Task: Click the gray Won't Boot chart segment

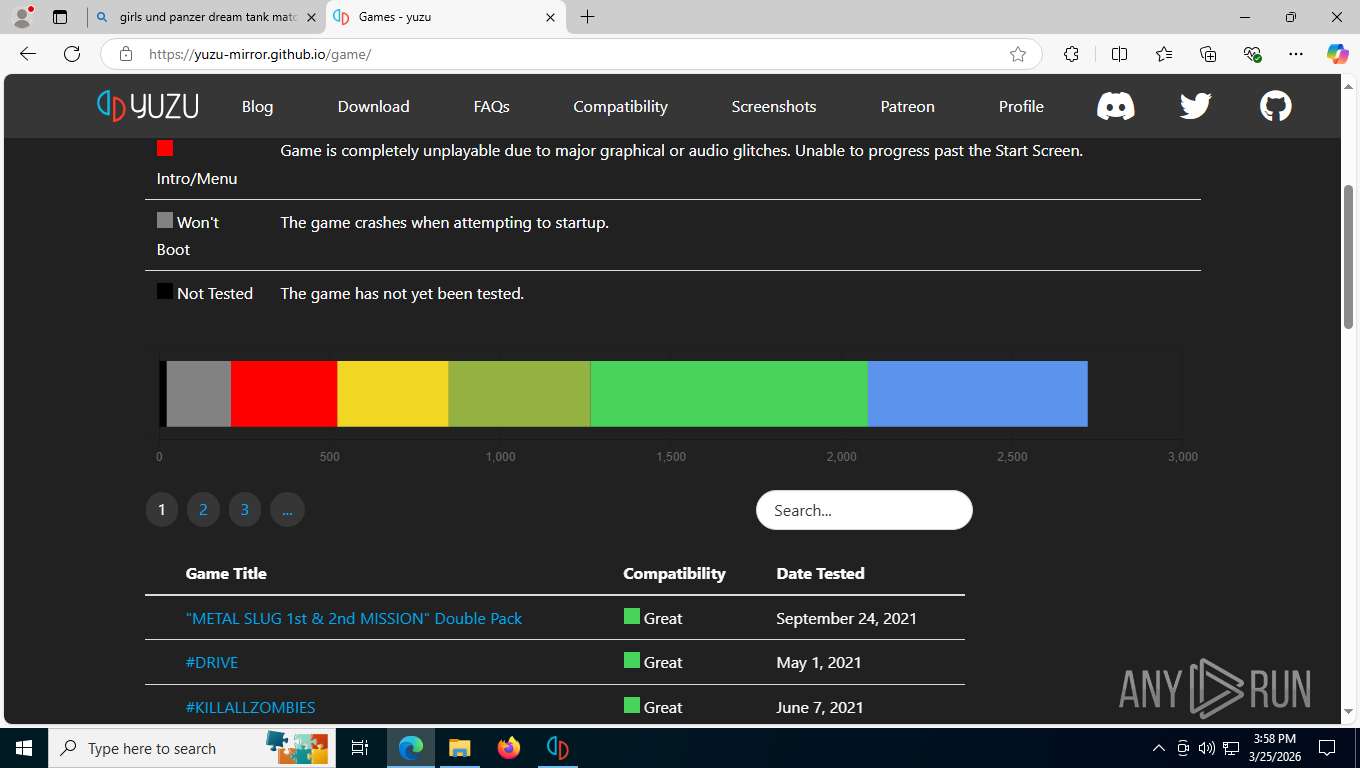Action: coord(198,394)
